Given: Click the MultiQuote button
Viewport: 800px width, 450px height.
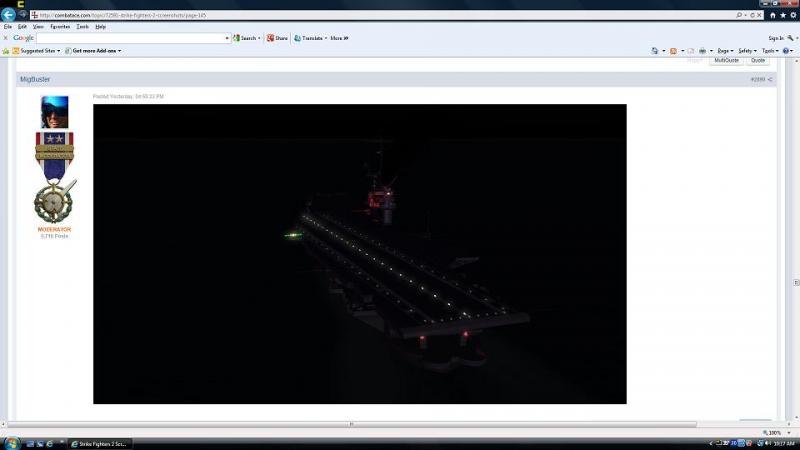Looking at the screenshot, I should [726, 60].
